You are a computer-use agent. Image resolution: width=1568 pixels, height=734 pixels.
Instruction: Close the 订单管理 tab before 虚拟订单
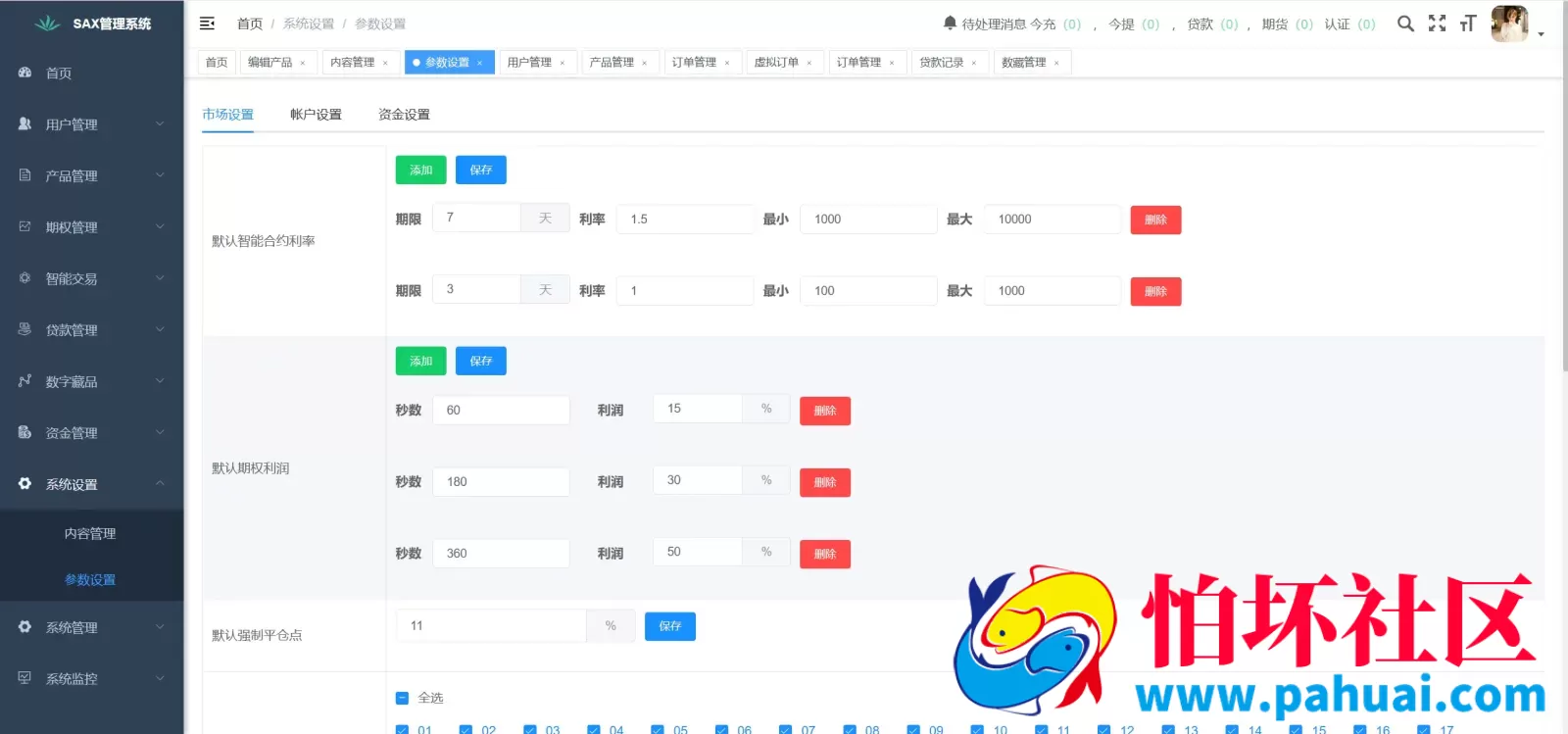click(x=727, y=63)
